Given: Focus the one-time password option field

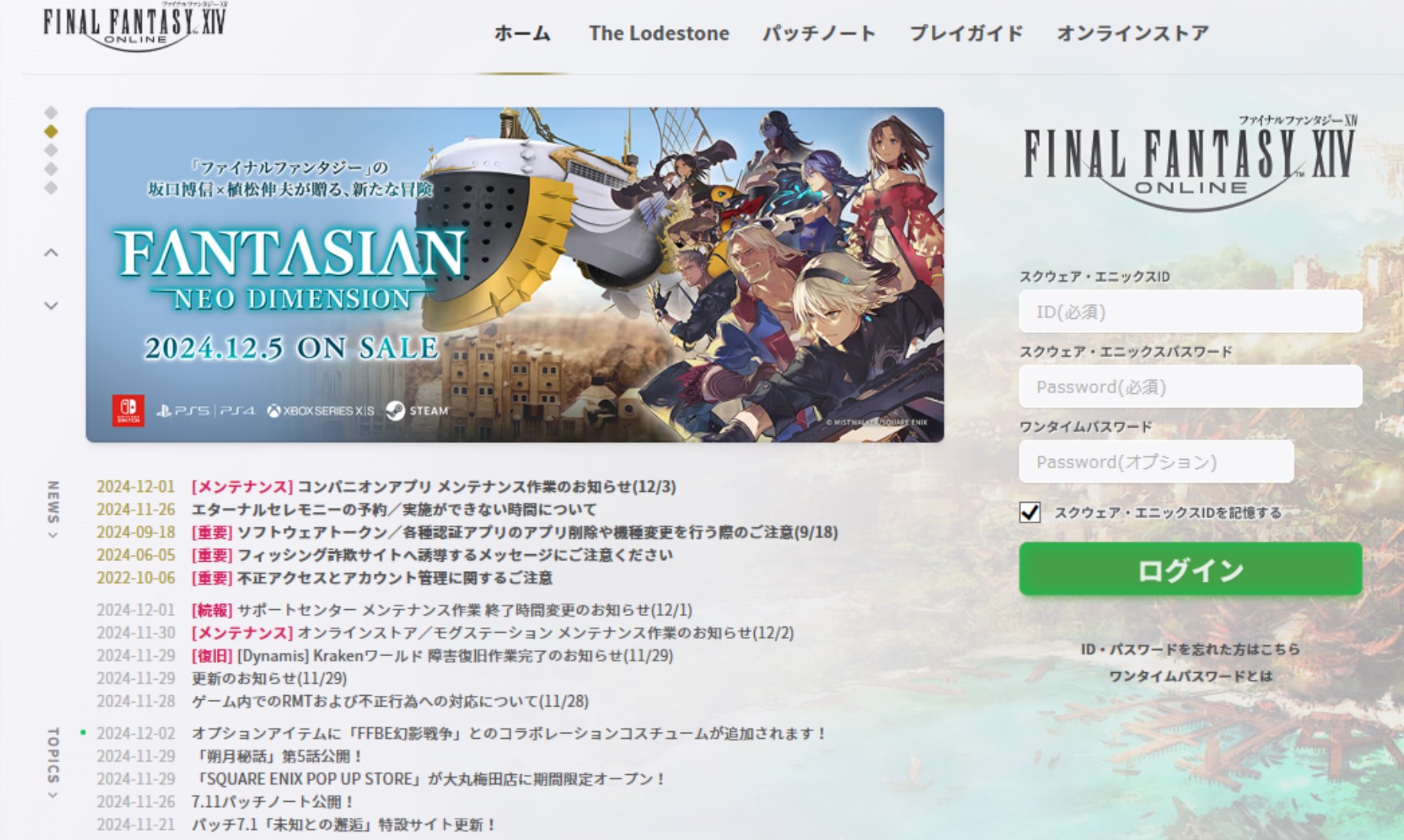Looking at the screenshot, I should click(x=1156, y=461).
